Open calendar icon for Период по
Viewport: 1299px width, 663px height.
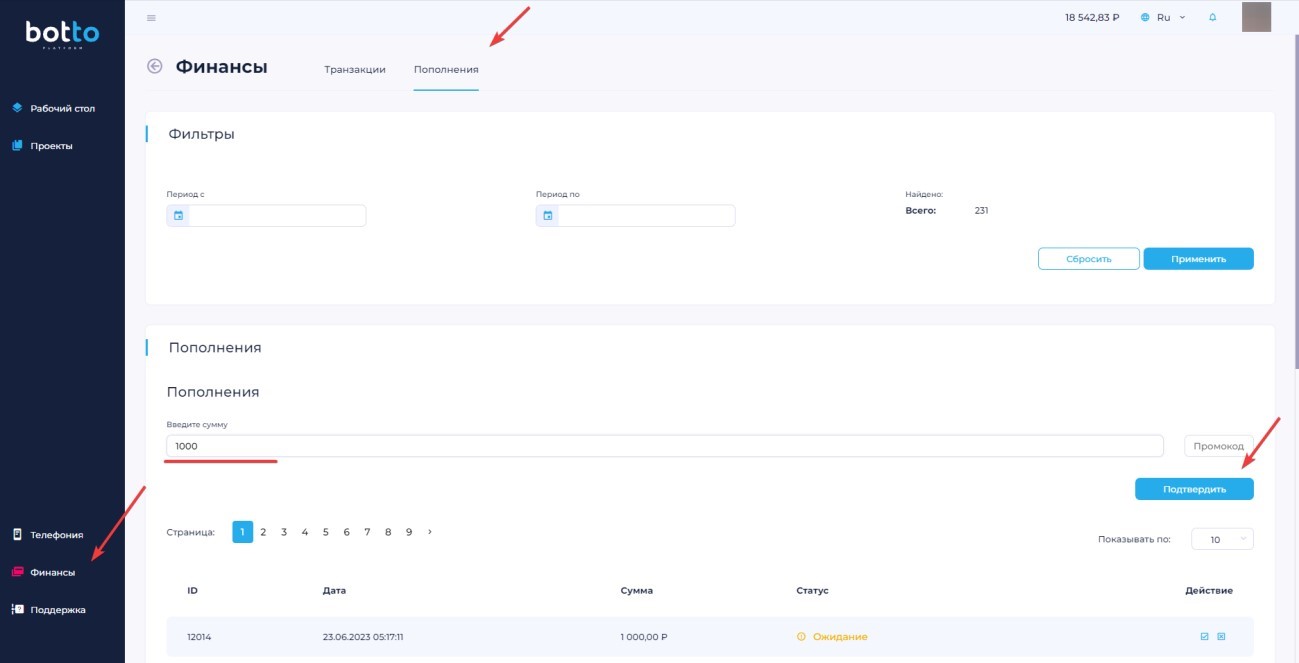point(548,216)
